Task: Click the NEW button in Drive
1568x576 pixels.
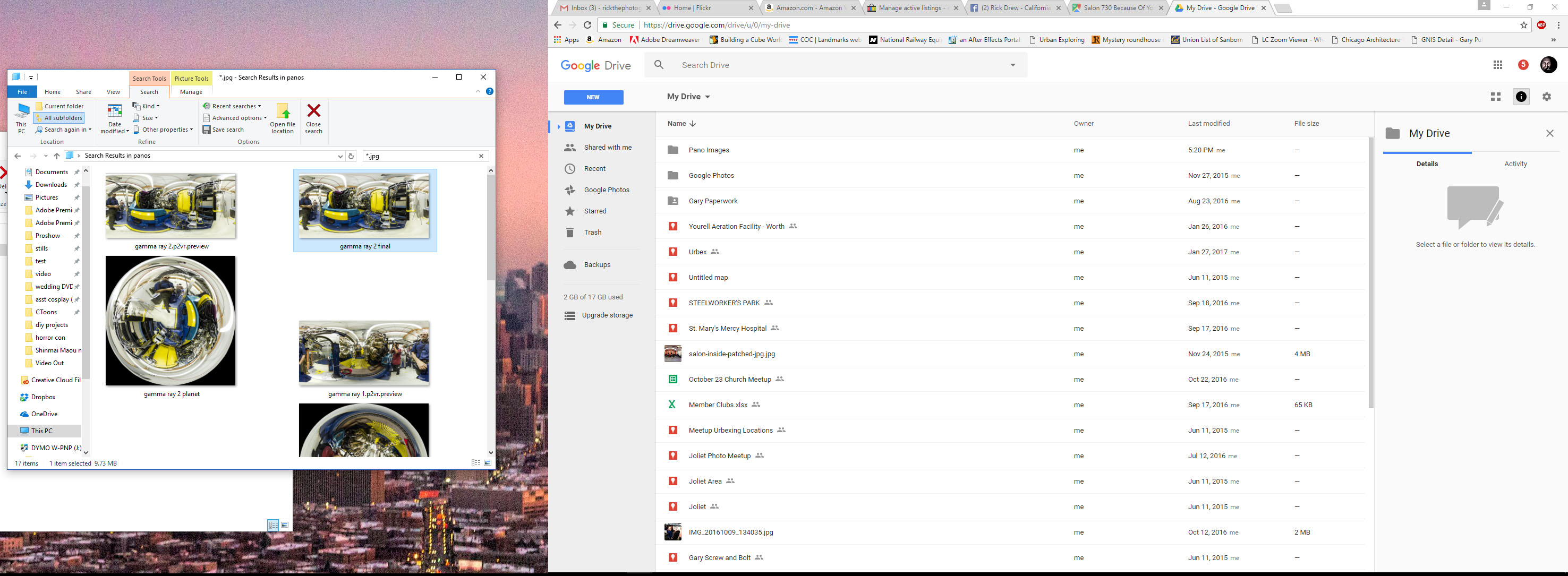Action: point(593,97)
